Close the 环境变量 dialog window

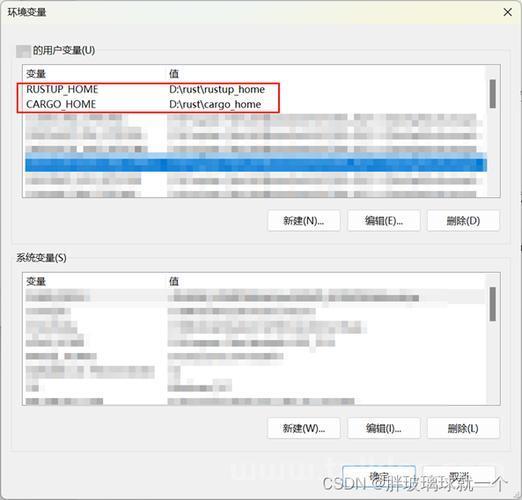(x=508, y=12)
